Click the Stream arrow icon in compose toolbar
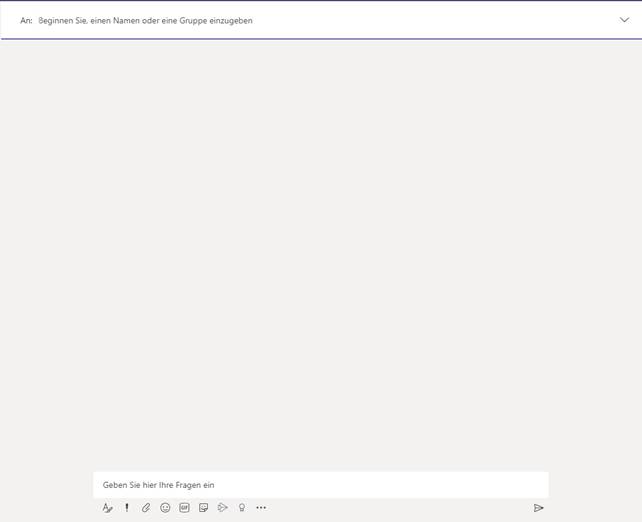Viewport: 642px width, 522px height. pyautogui.click(x=223, y=508)
